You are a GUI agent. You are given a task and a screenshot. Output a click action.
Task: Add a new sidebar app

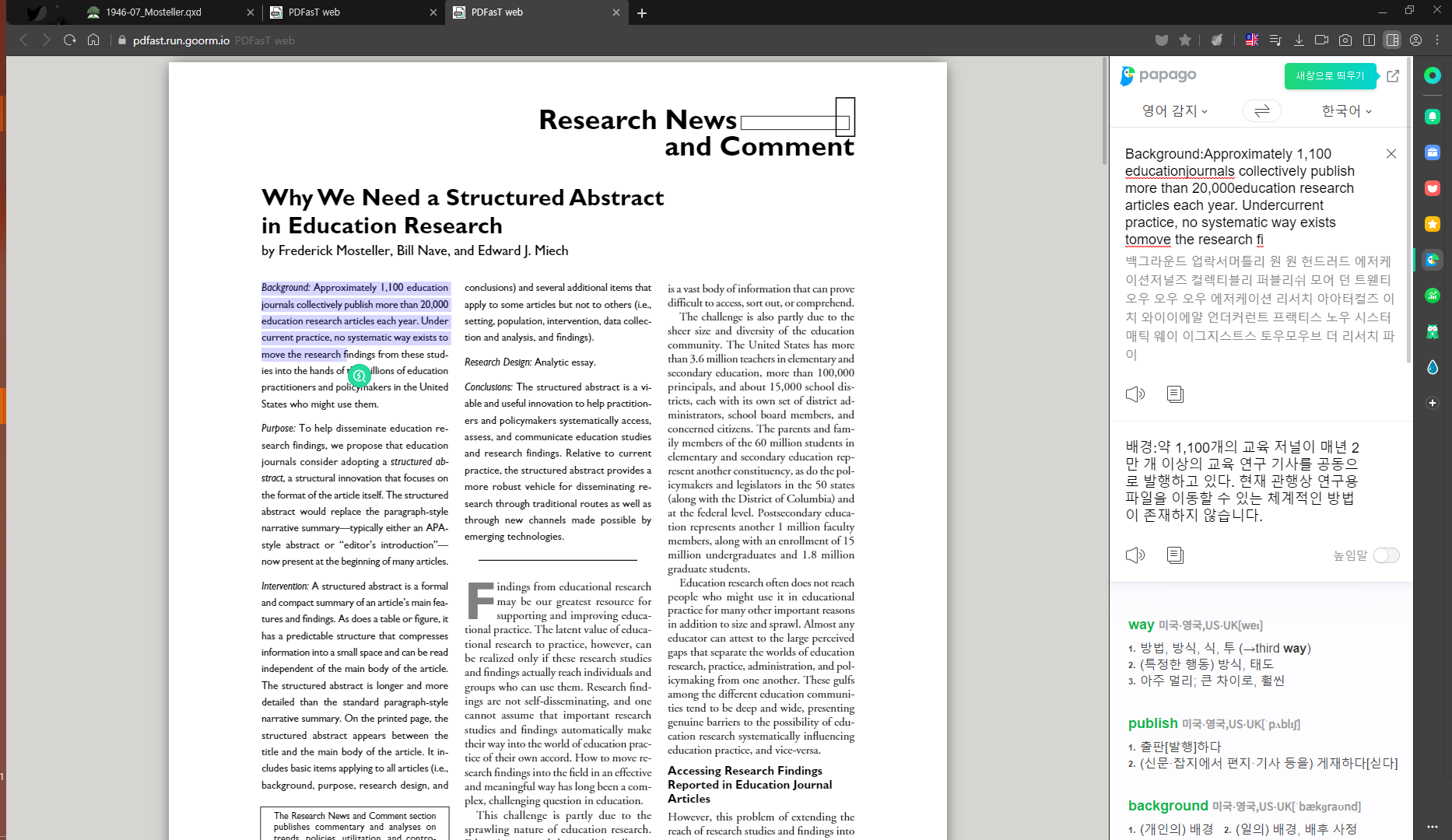tap(1433, 403)
